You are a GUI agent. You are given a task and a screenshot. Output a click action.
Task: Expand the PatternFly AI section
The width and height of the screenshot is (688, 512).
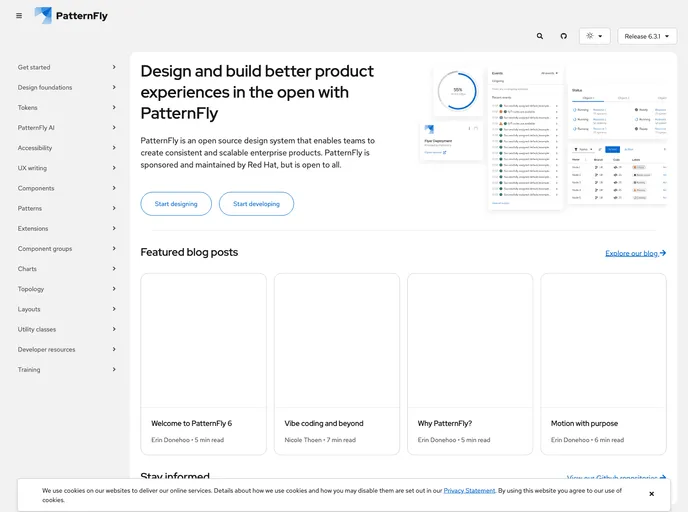tap(67, 128)
